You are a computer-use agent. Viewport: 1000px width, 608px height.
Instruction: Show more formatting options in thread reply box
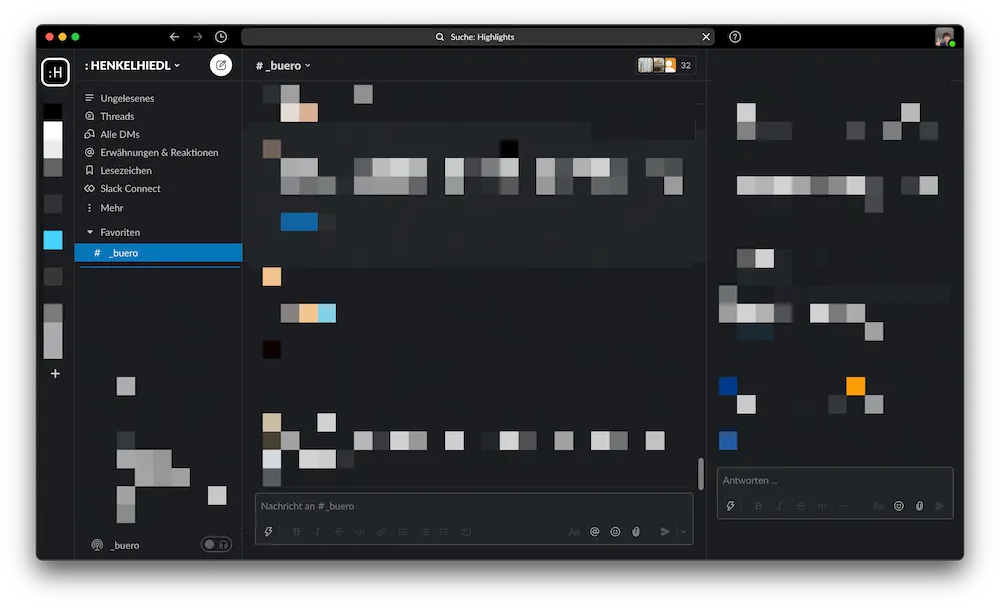click(x=843, y=506)
